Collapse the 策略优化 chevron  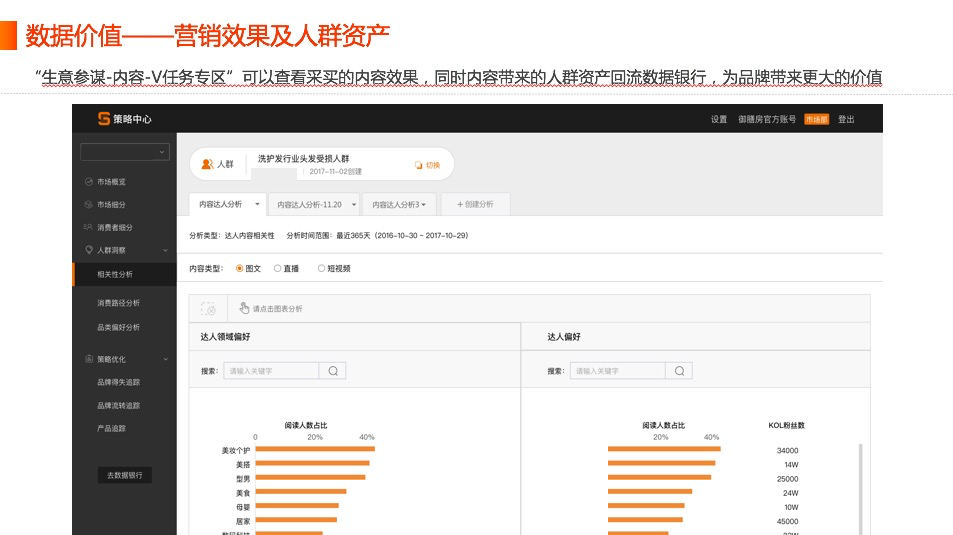point(165,359)
